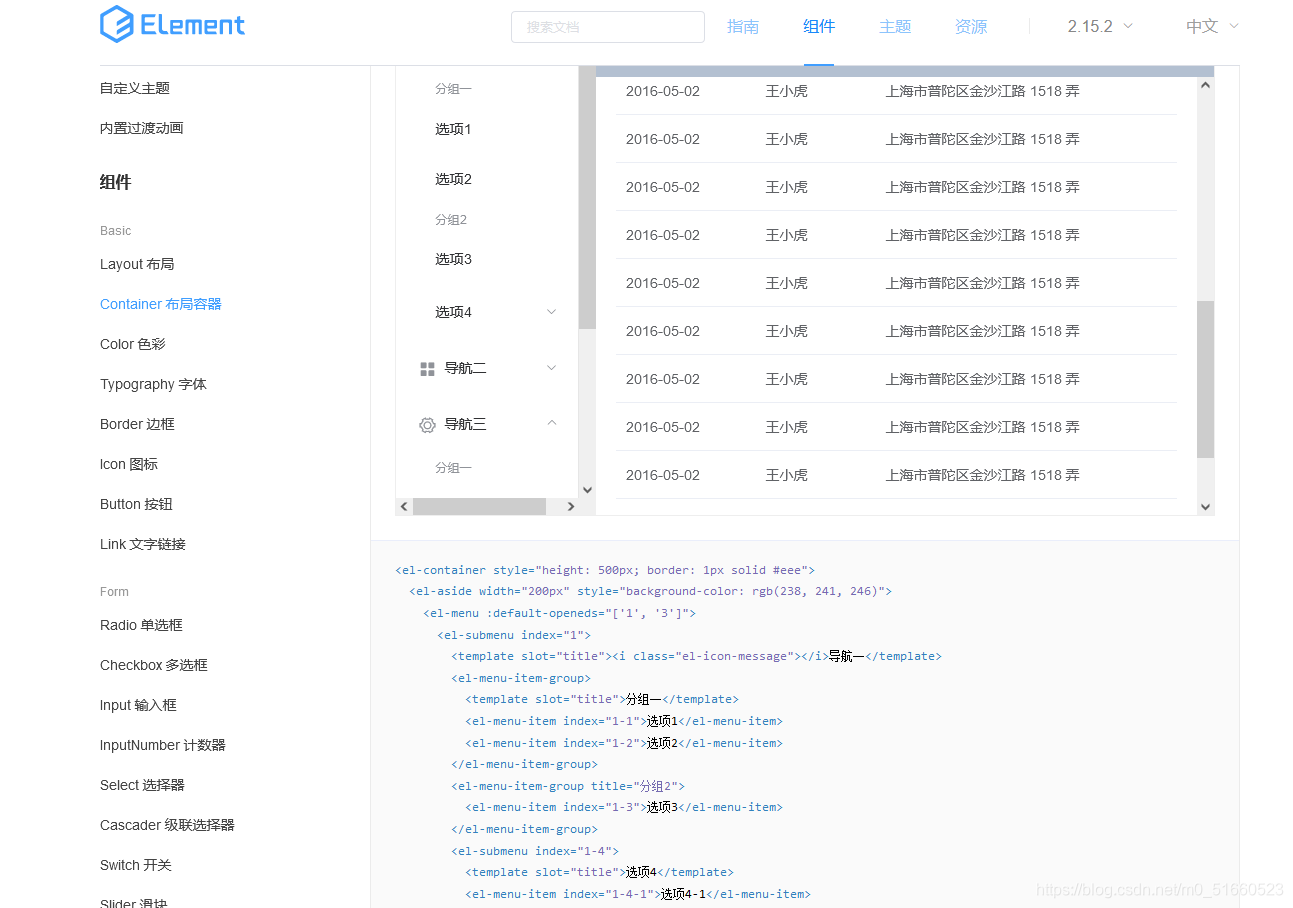Click the 导航二 grid menu icon
Viewport: 1293px width, 908px height.
(x=427, y=369)
